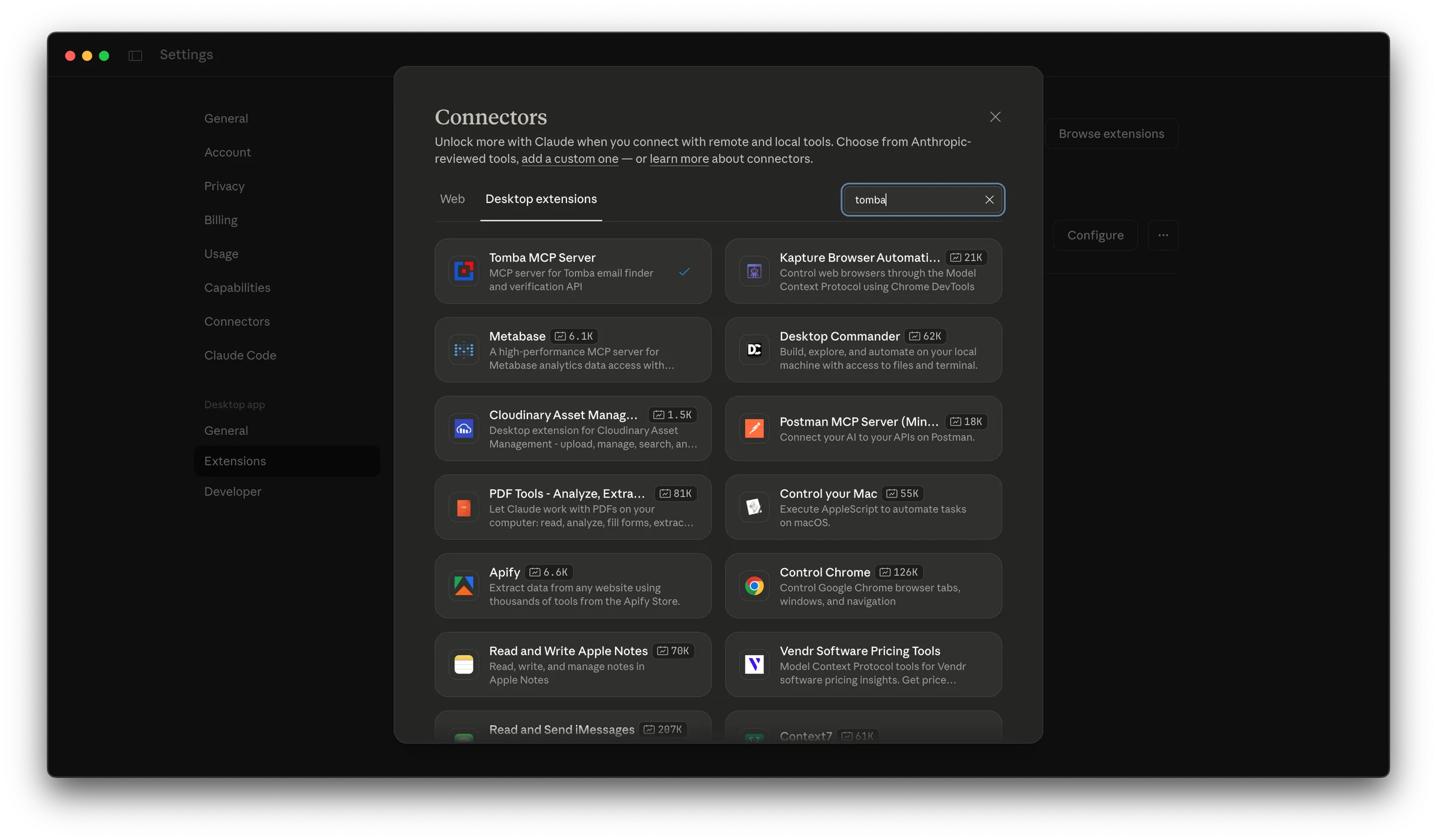Viewport: 1437px width, 840px height.
Task: Open Usage settings
Action: 221,254
